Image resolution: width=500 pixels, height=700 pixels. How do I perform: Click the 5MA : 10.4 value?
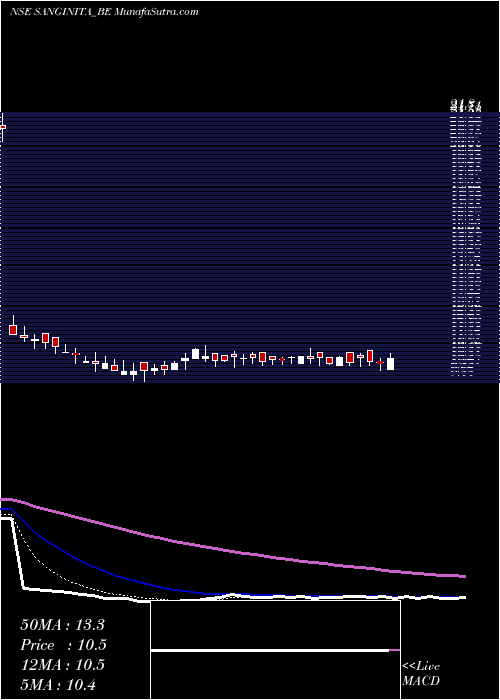click(58, 684)
